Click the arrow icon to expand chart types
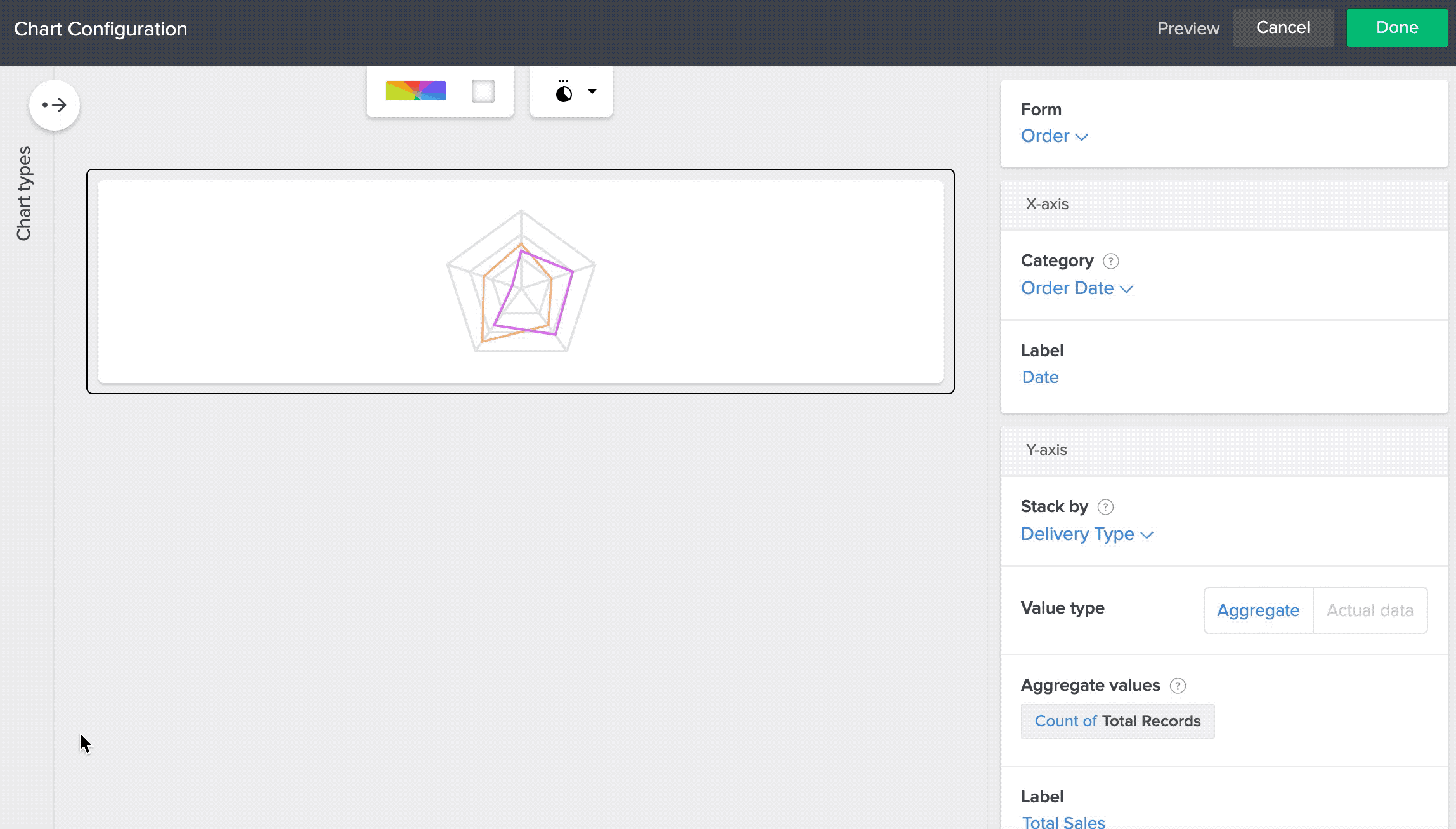Viewport: 1456px width, 829px height. tap(55, 105)
